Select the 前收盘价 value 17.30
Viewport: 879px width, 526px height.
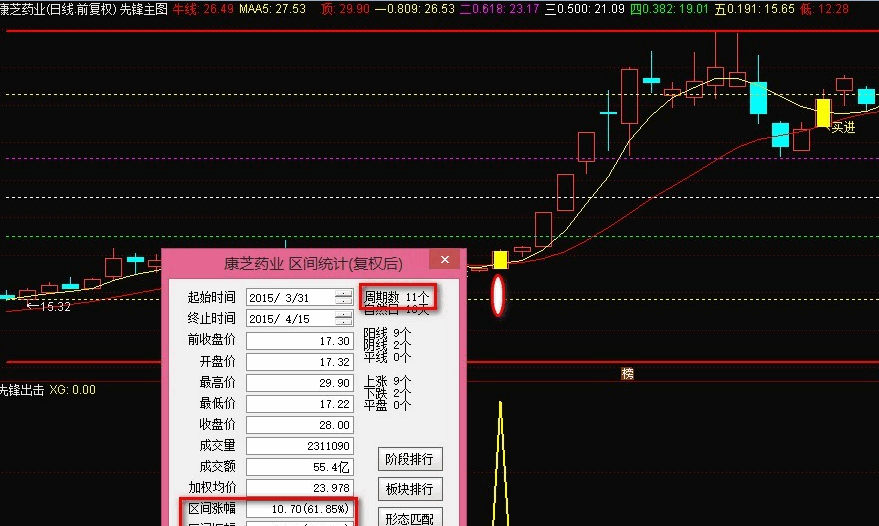pyautogui.click(x=299, y=340)
